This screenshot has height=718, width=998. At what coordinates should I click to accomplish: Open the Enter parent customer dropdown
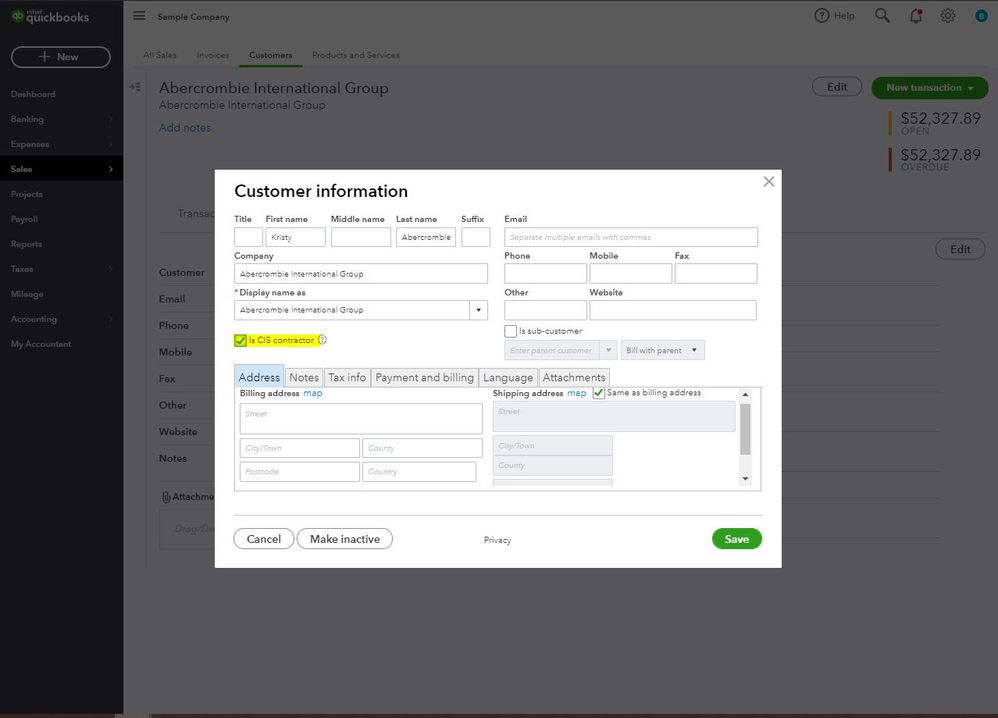click(x=608, y=350)
